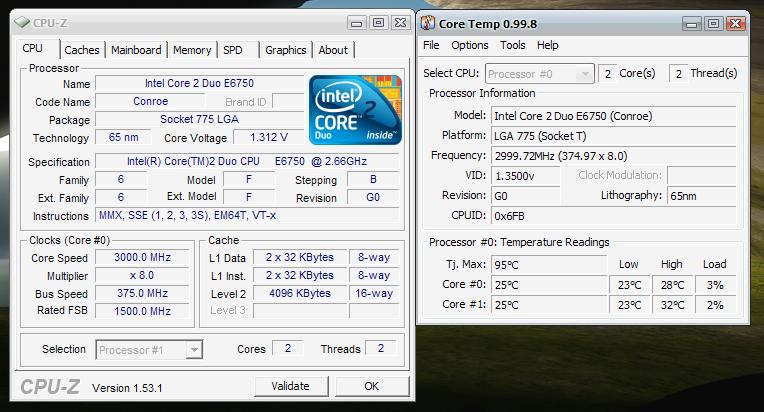
Task: Click the CPU-Z title bar icon
Action: coord(21,22)
